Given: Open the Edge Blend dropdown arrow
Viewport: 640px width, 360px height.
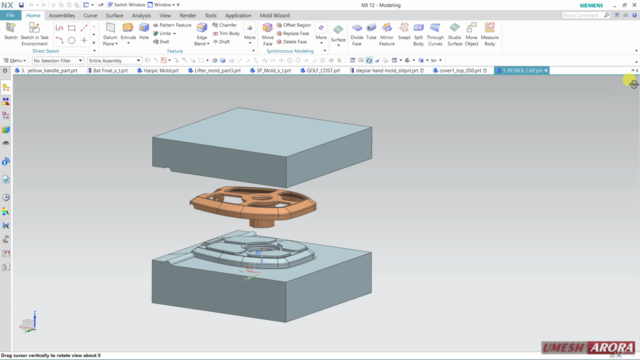Looking at the screenshot, I should (208, 44).
